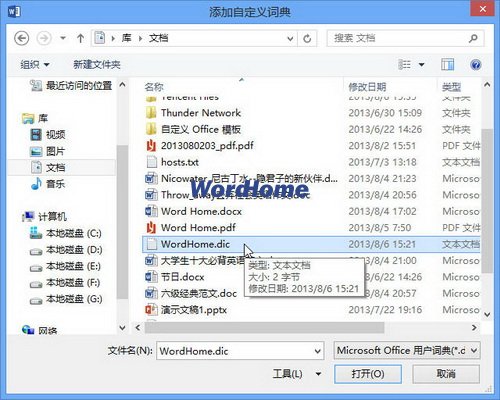The height and width of the screenshot is (400, 500).
Task: Click 新建文件夹 button
Action: tap(97, 64)
